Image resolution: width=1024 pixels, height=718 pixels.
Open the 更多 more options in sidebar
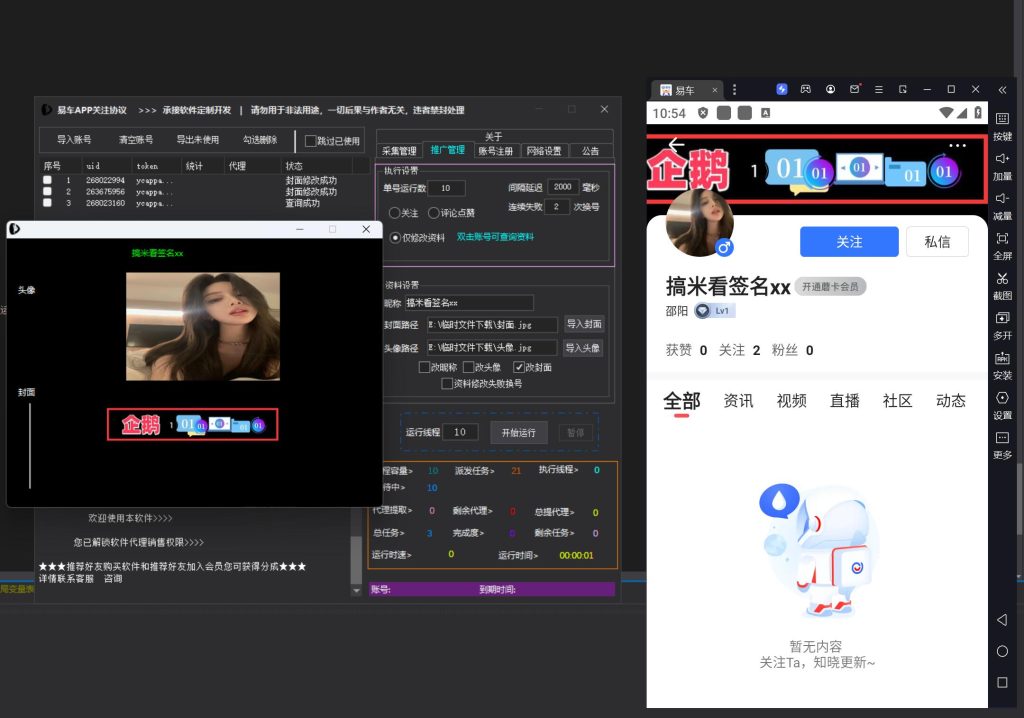click(1002, 439)
